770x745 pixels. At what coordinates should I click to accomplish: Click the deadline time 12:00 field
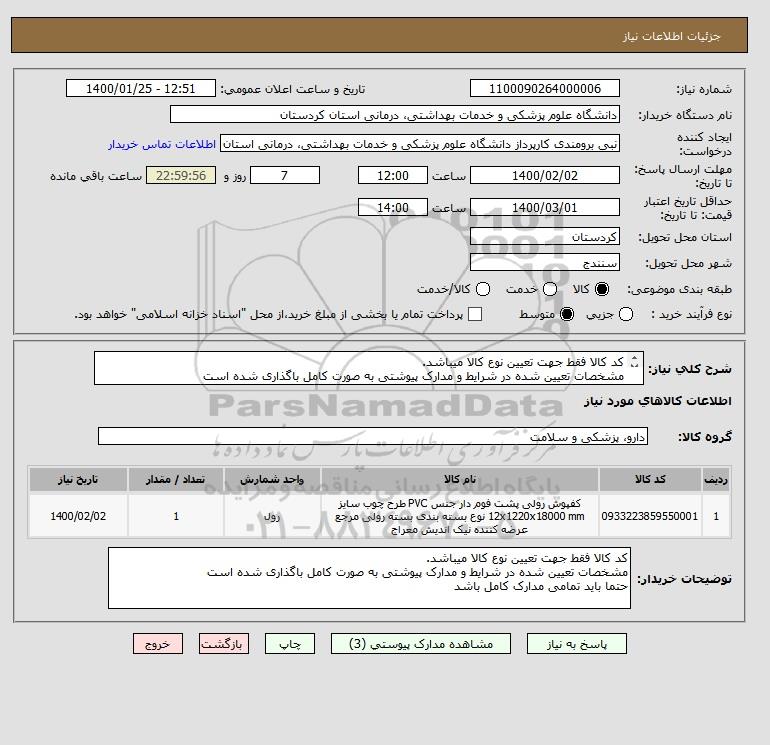[393, 175]
